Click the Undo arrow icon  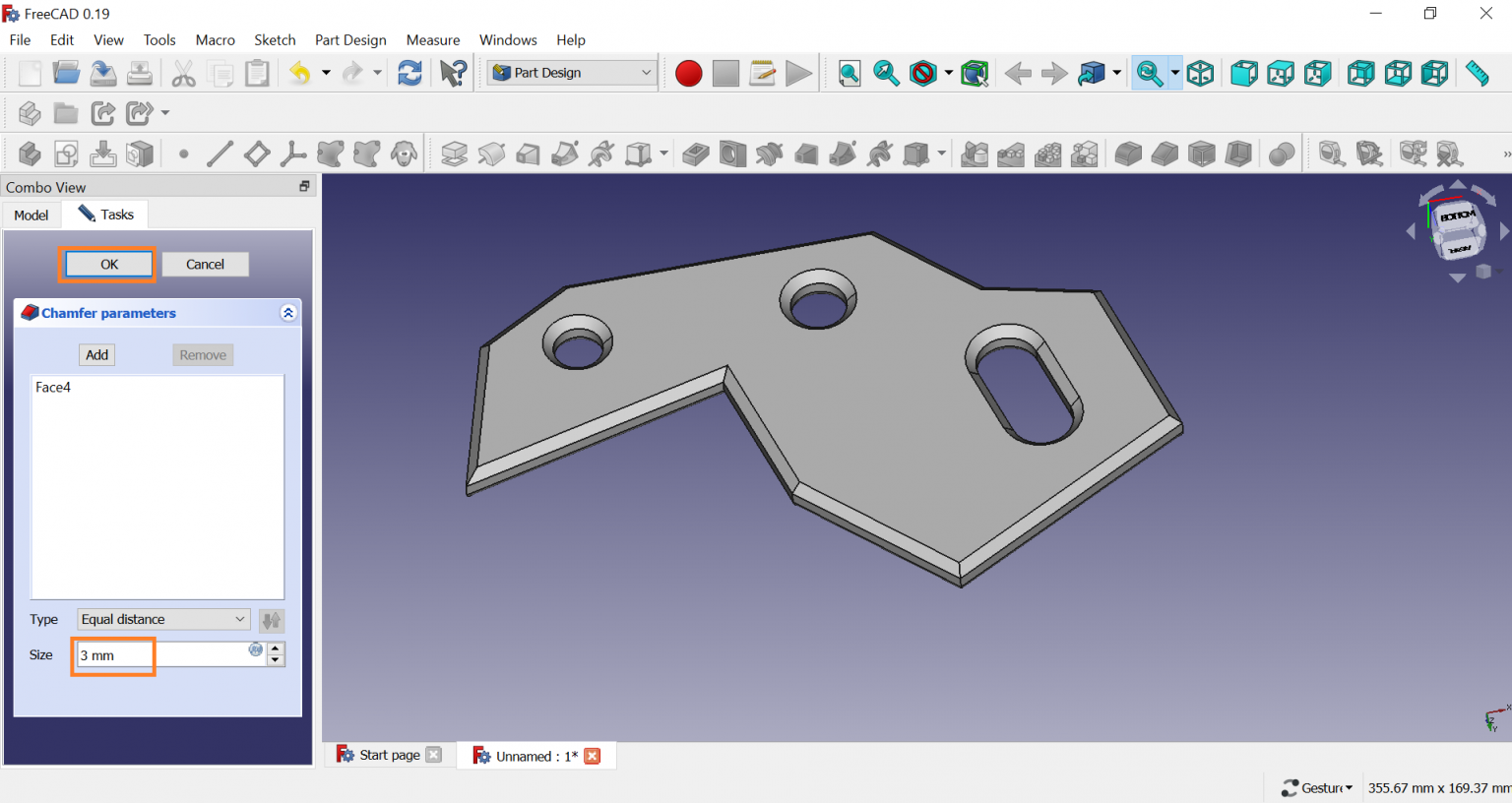[299, 74]
